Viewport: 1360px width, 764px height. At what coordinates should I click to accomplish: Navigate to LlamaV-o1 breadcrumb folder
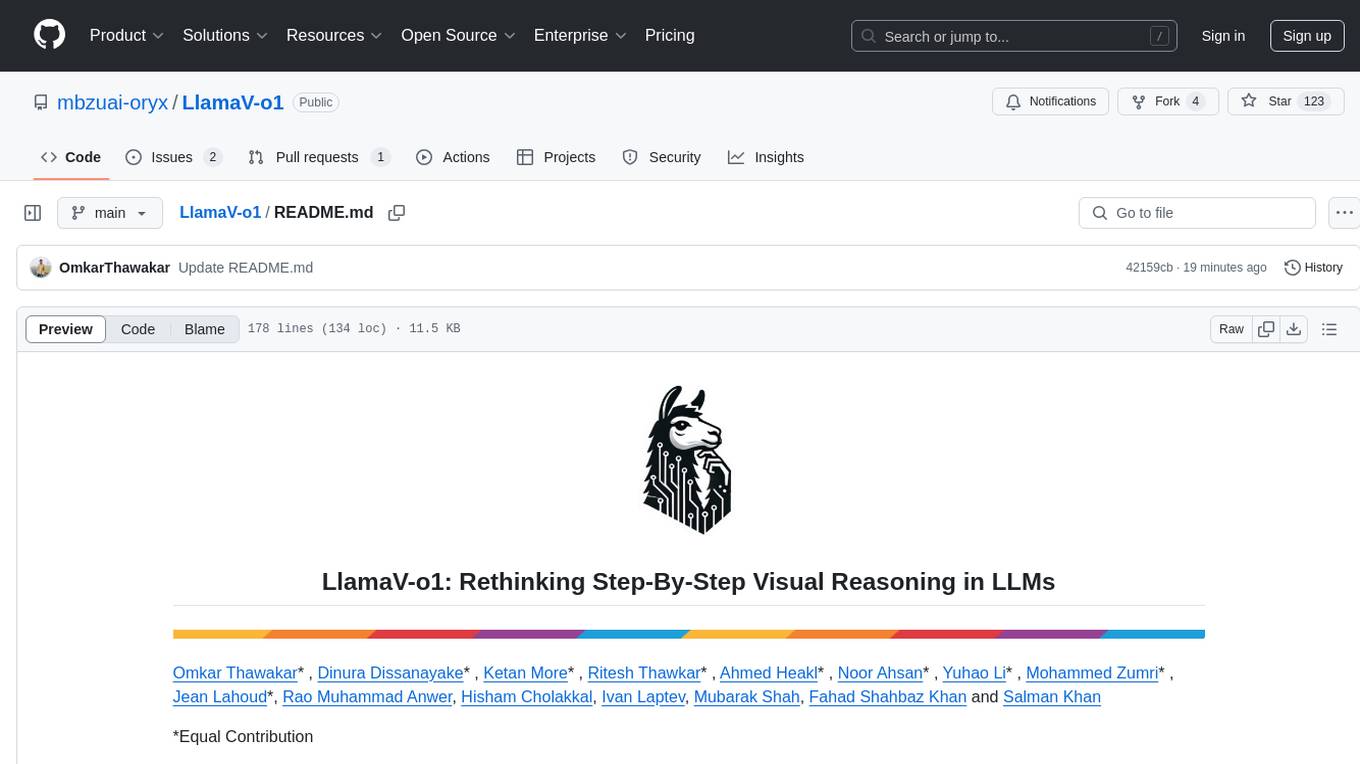(x=220, y=212)
